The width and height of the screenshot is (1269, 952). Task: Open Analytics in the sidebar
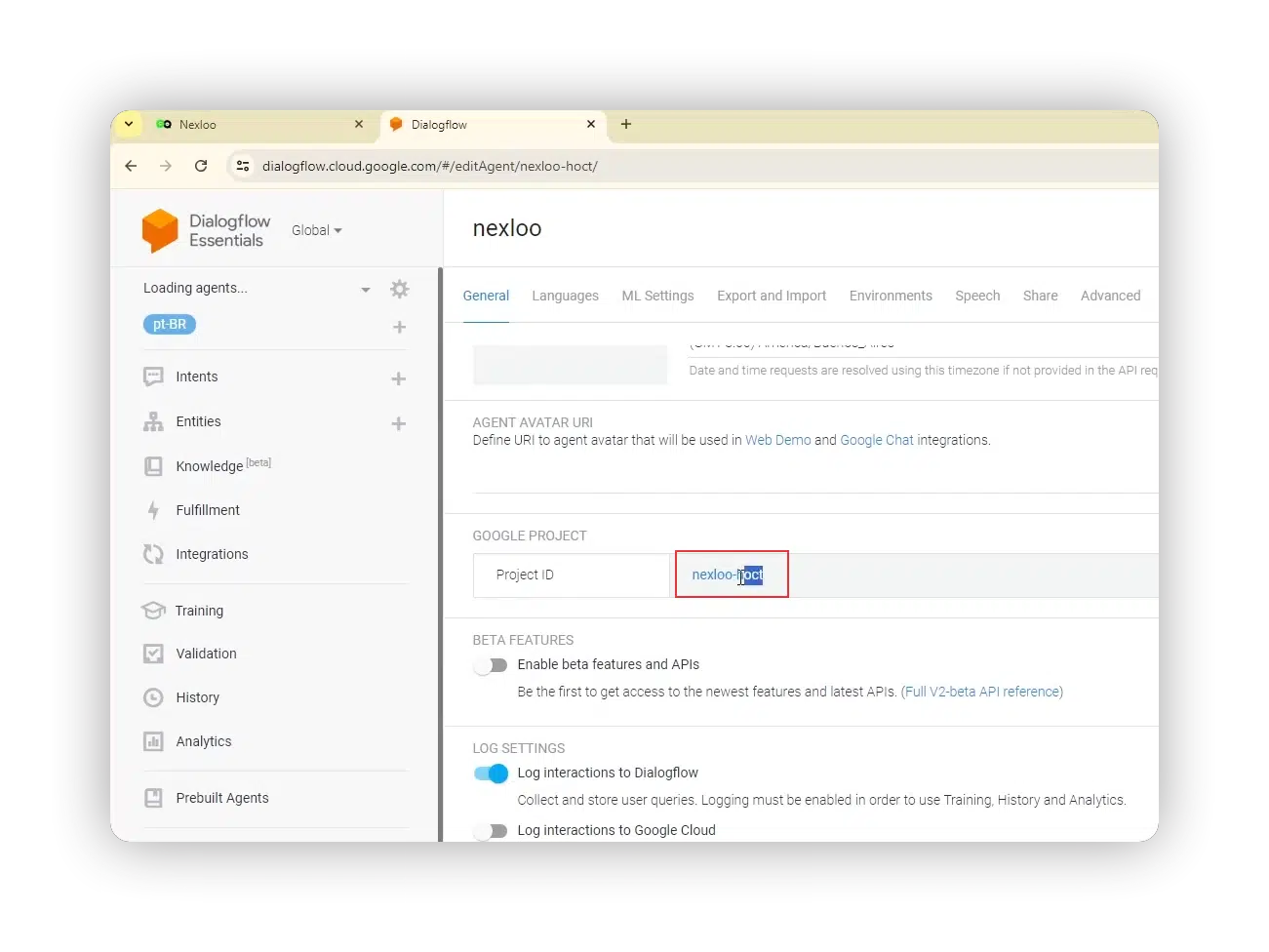coord(204,741)
